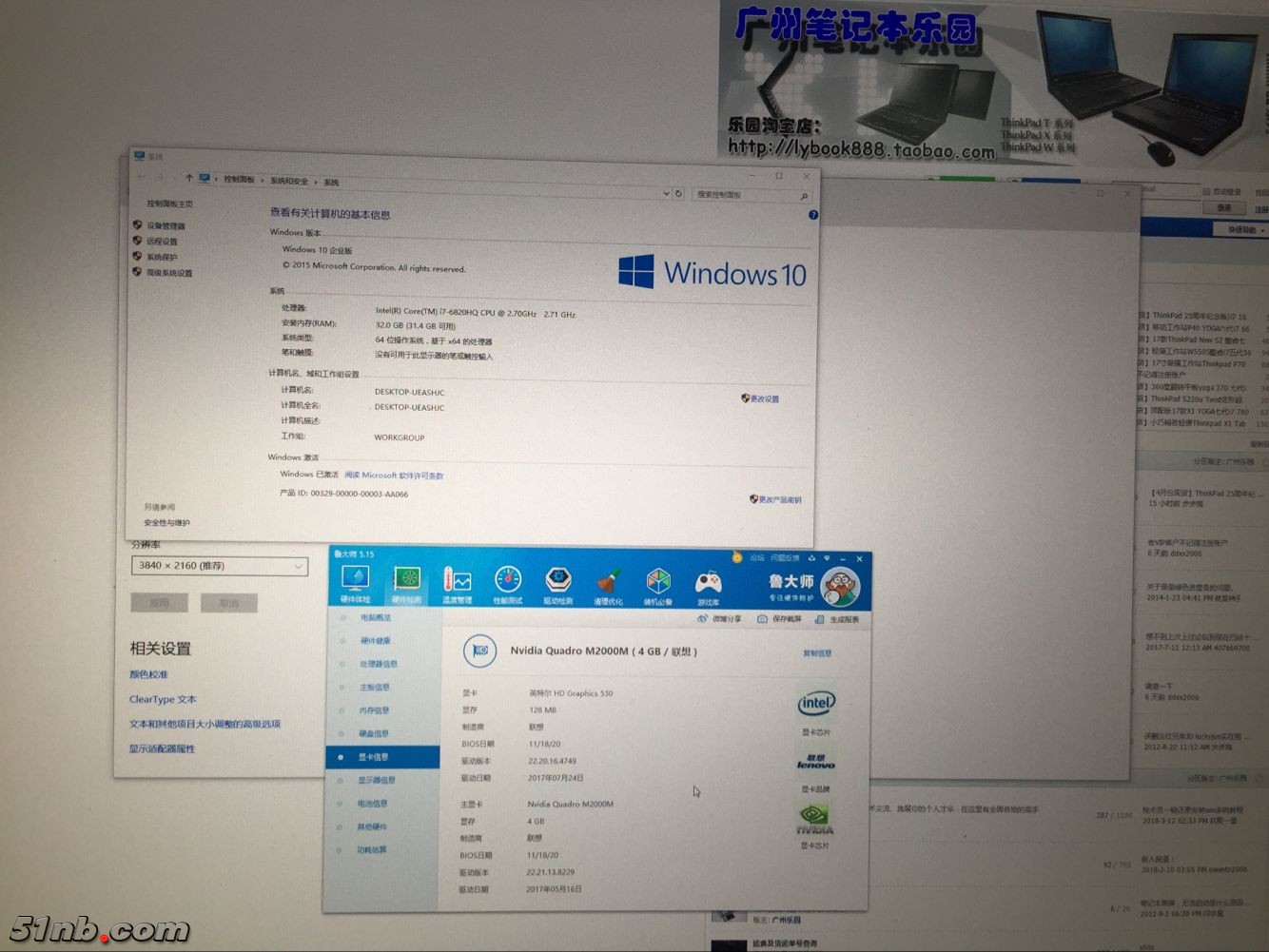Click 控制面板 breadcrumb in address bar
Screen dimensions: 1269x952
tap(239, 180)
